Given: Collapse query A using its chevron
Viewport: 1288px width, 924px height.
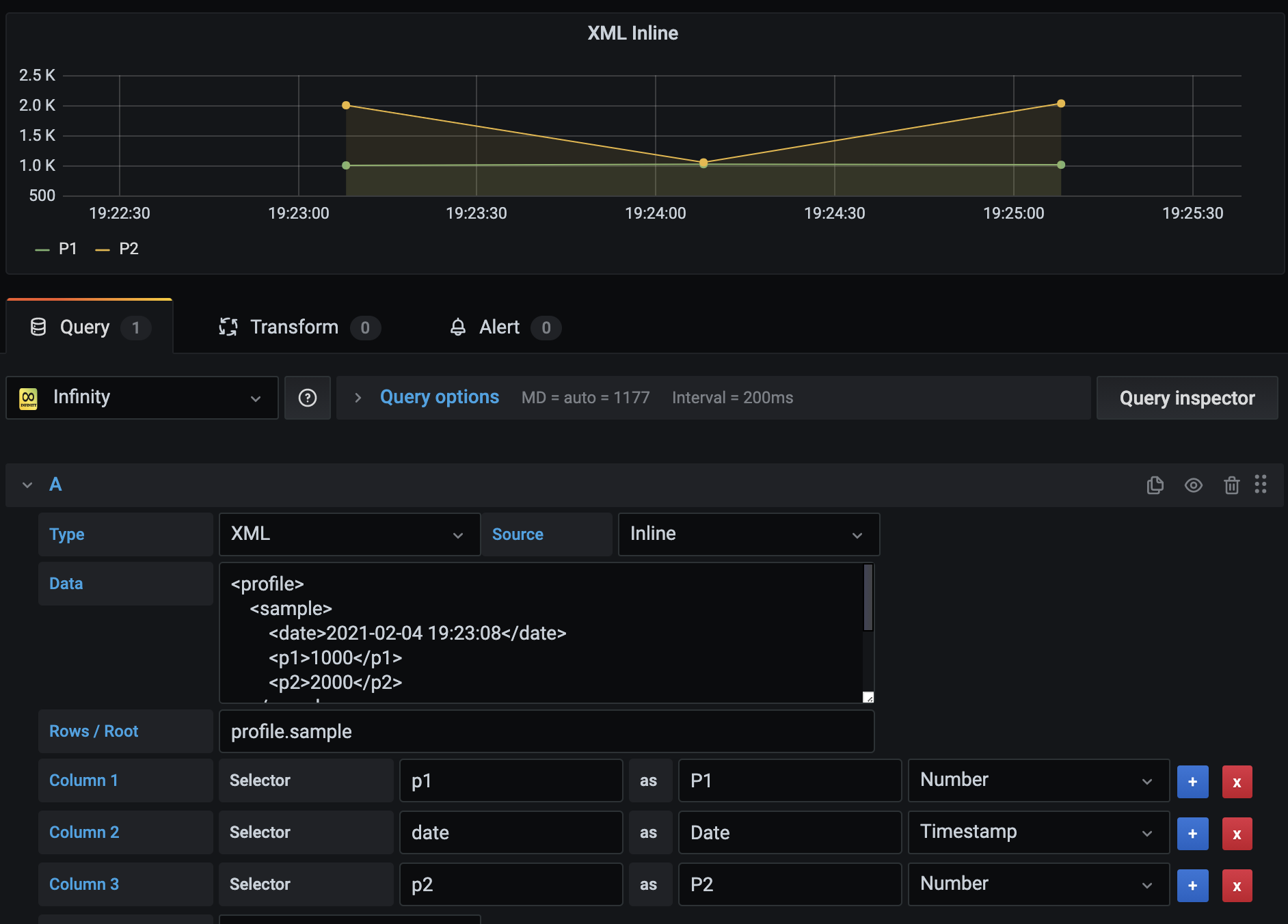Looking at the screenshot, I should [27, 485].
